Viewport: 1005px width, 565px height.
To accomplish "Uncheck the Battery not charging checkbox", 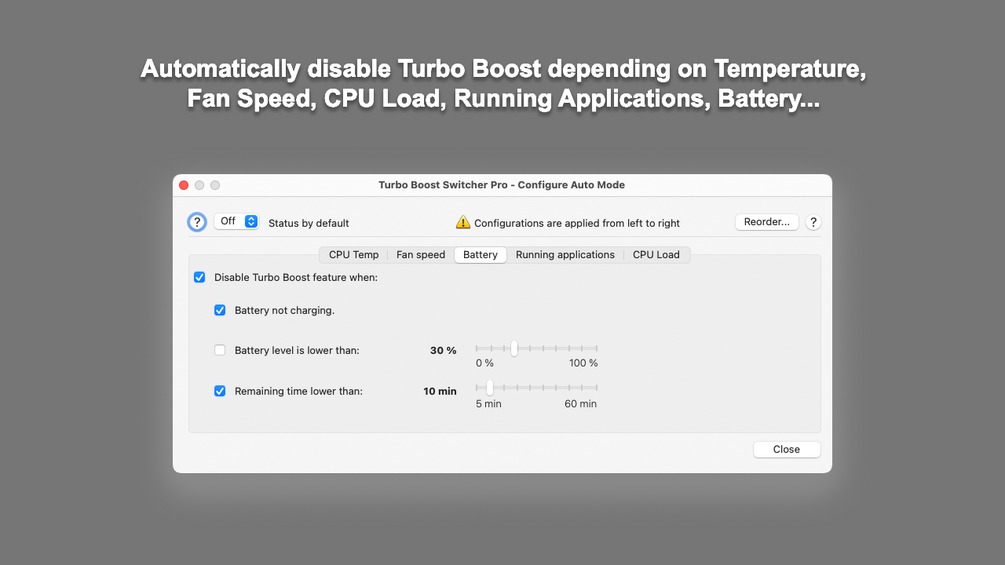I will (220, 310).
